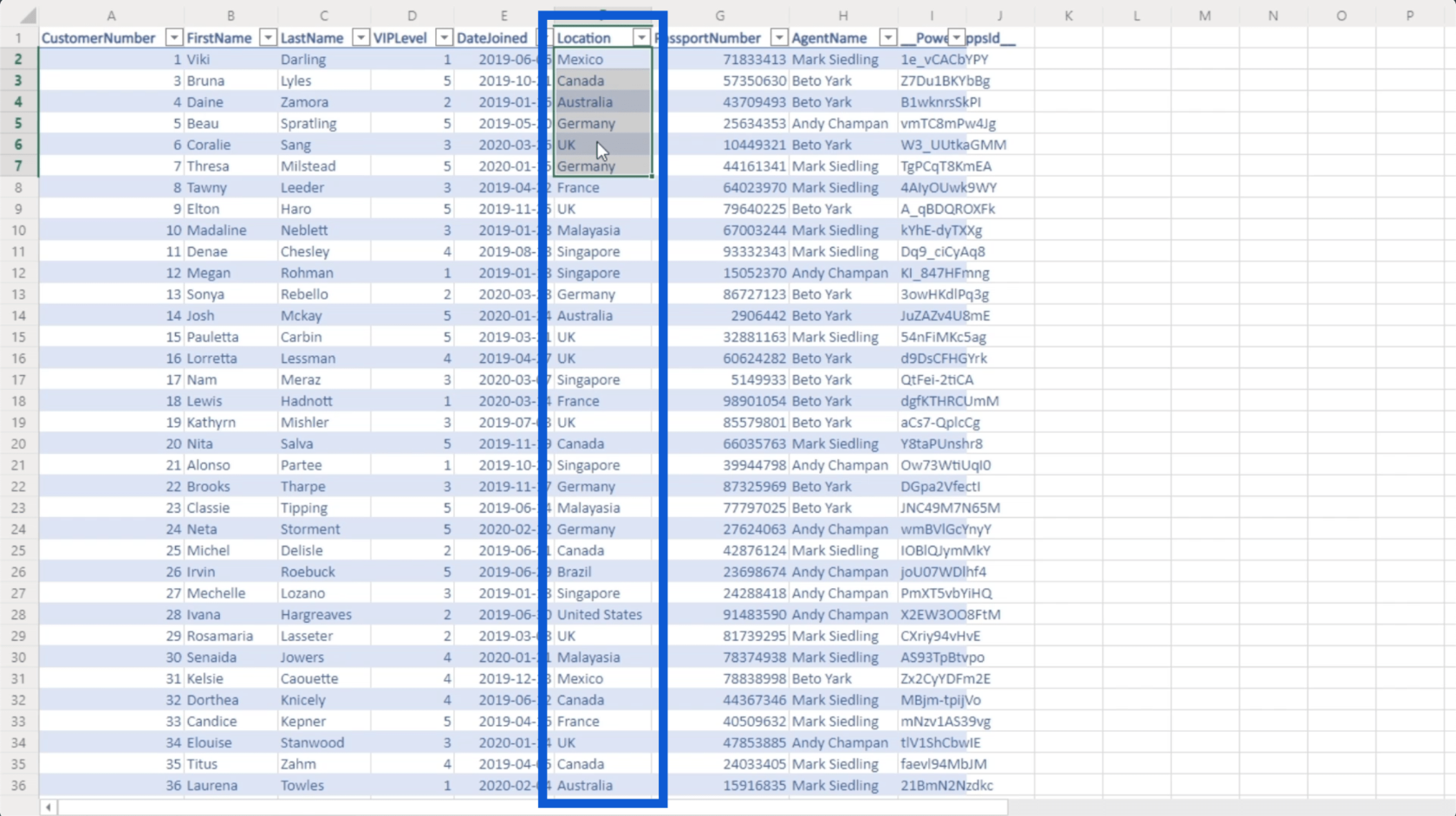Select the cell containing Brazil

click(602, 572)
